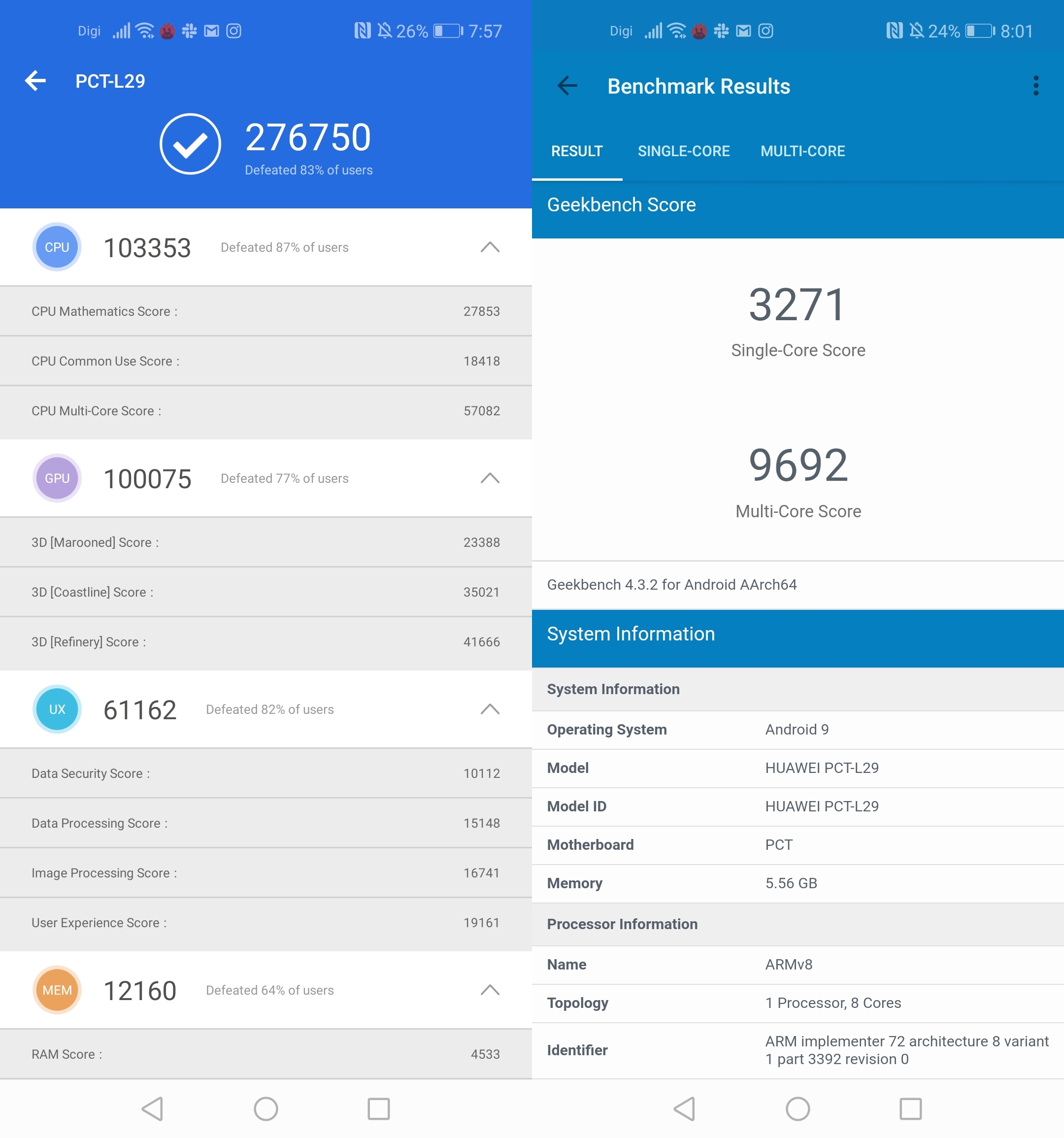This screenshot has width=1064, height=1138.
Task: Tap back arrow next to Benchmark Results
Action: click(566, 86)
